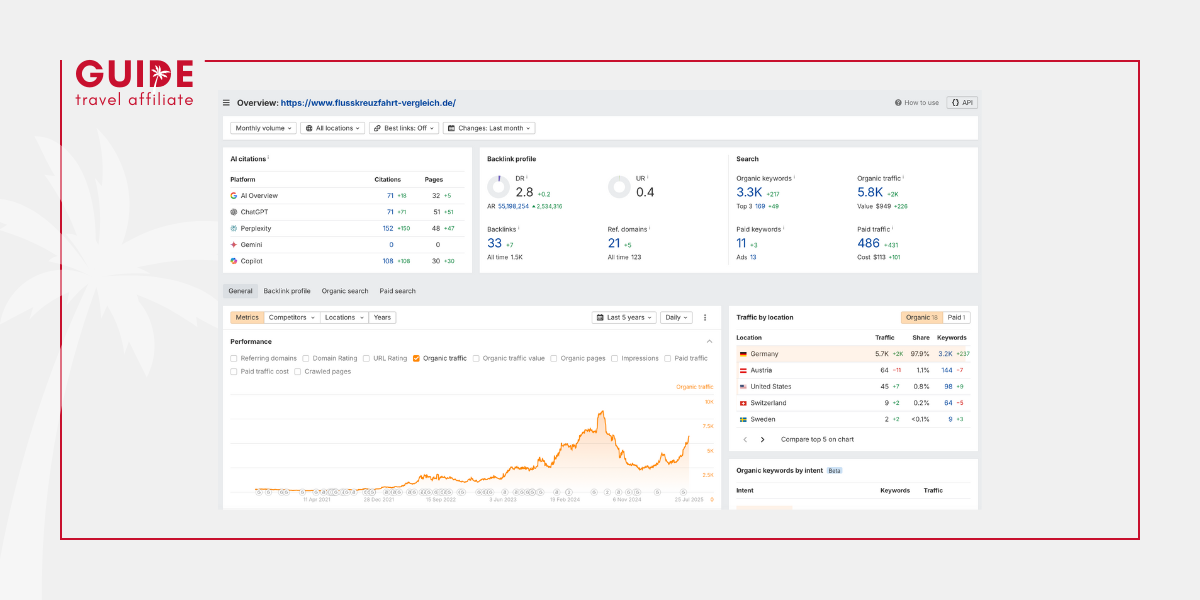This screenshot has height=600, width=1200.
Task: Select the Paid traffic-by-location toggle
Action: click(957, 318)
